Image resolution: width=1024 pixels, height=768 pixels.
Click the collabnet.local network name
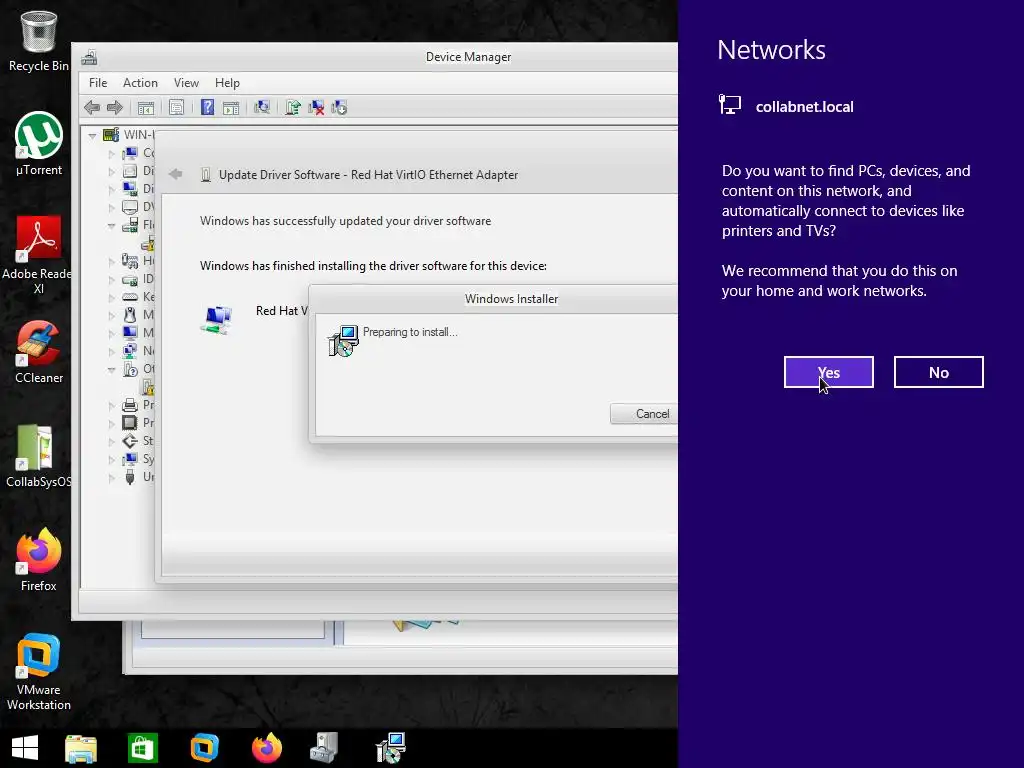coord(804,106)
